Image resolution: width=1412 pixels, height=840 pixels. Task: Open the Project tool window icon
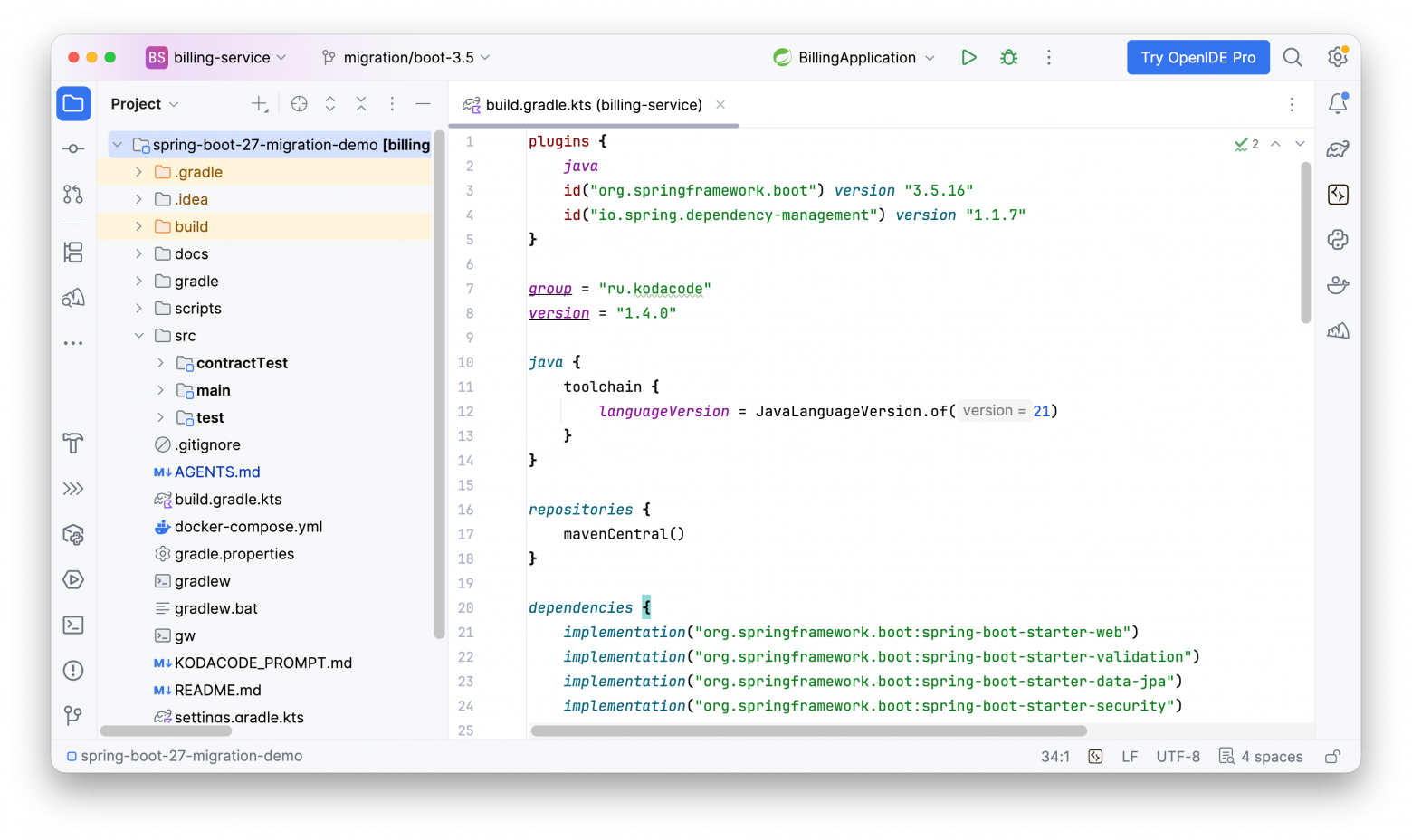click(73, 104)
